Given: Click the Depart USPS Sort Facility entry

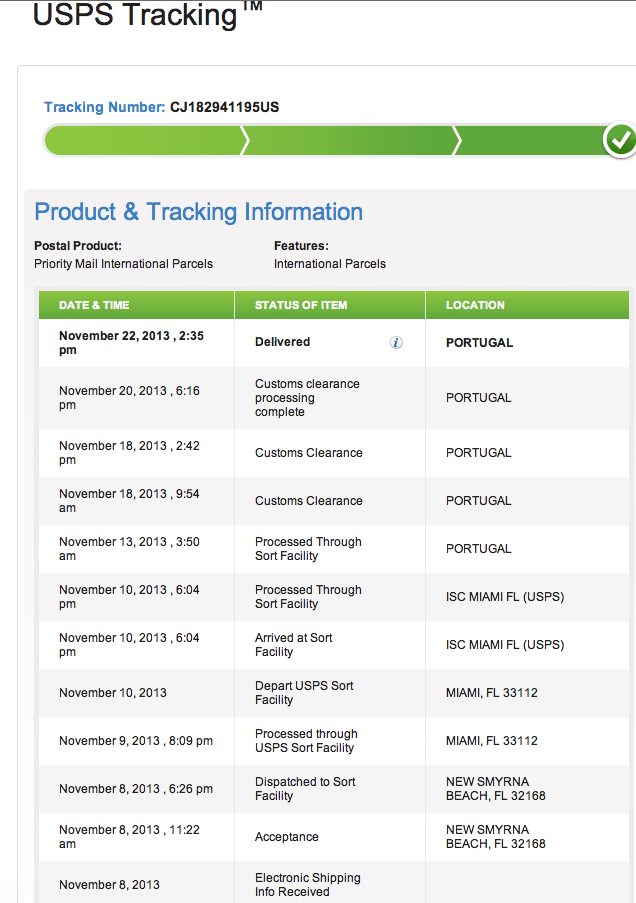Looking at the screenshot, I should 304,693.
